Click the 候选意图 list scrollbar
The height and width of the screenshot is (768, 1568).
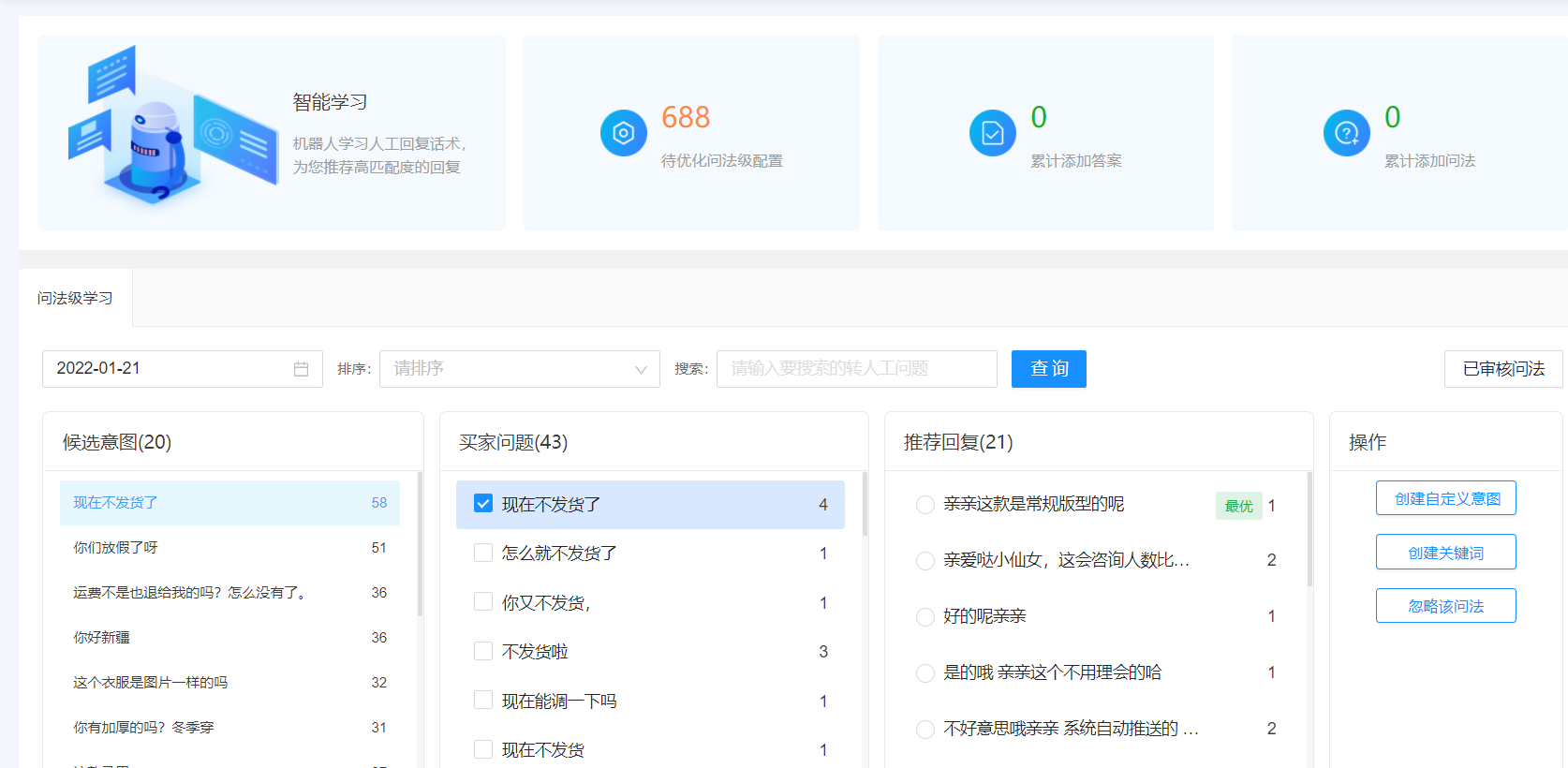(420, 544)
